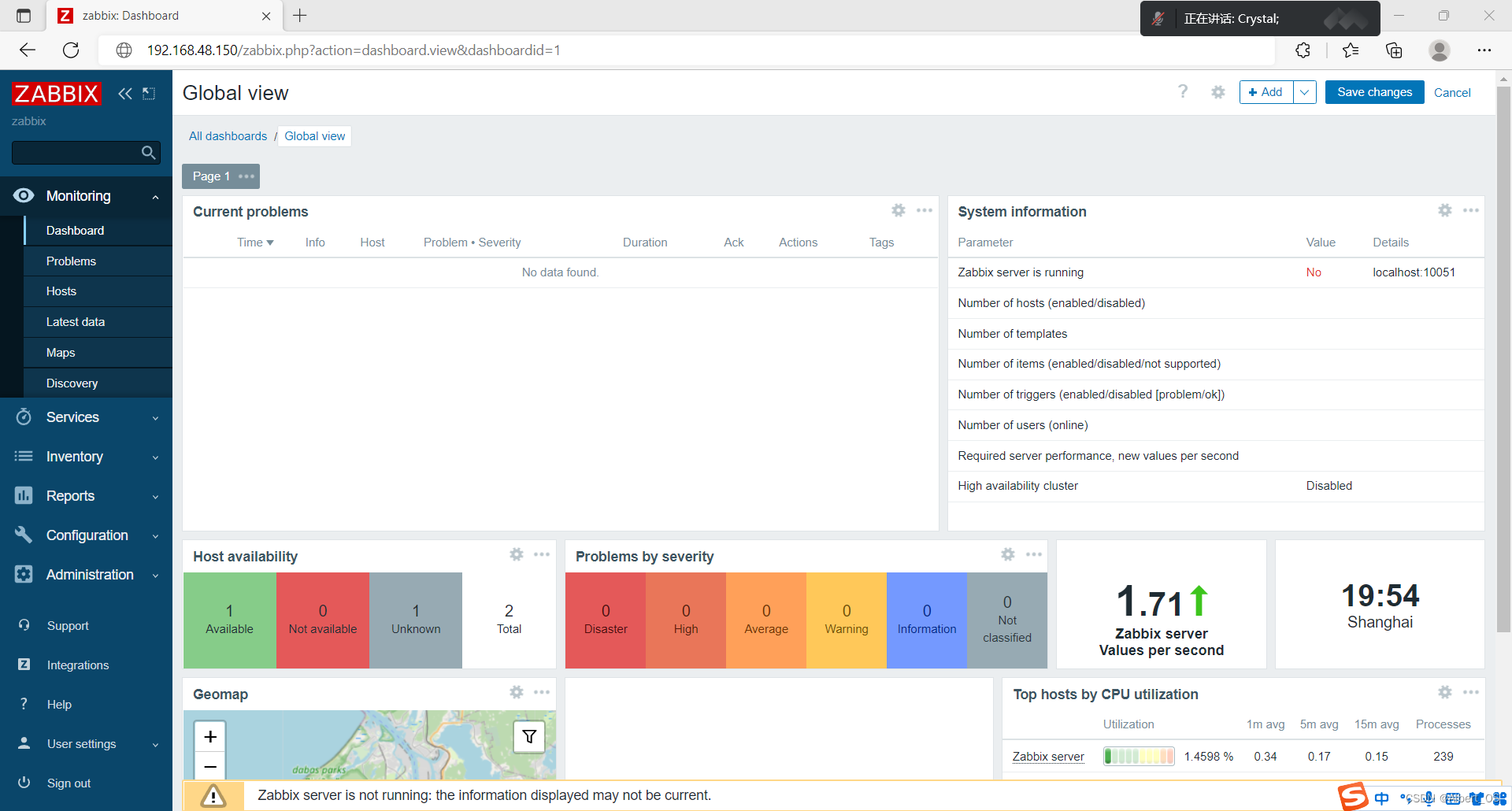Click the Save changes button

click(x=1374, y=92)
